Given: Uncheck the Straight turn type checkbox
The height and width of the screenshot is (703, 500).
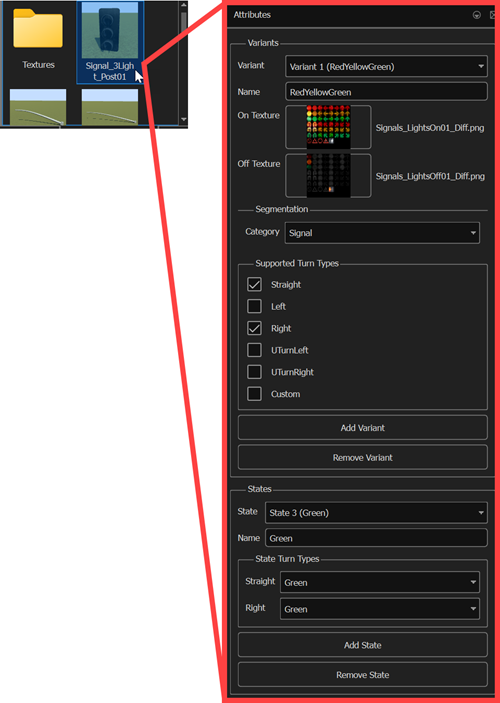Looking at the screenshot, I should pos(254,284).
